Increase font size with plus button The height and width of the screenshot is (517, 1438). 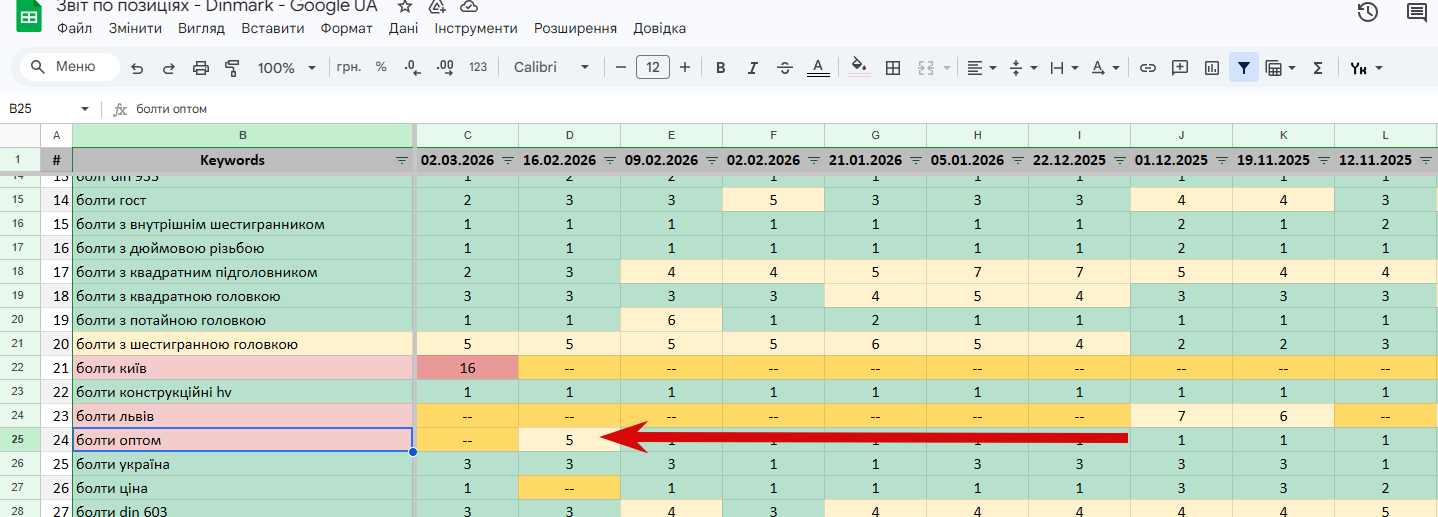(x=685, y=67)
